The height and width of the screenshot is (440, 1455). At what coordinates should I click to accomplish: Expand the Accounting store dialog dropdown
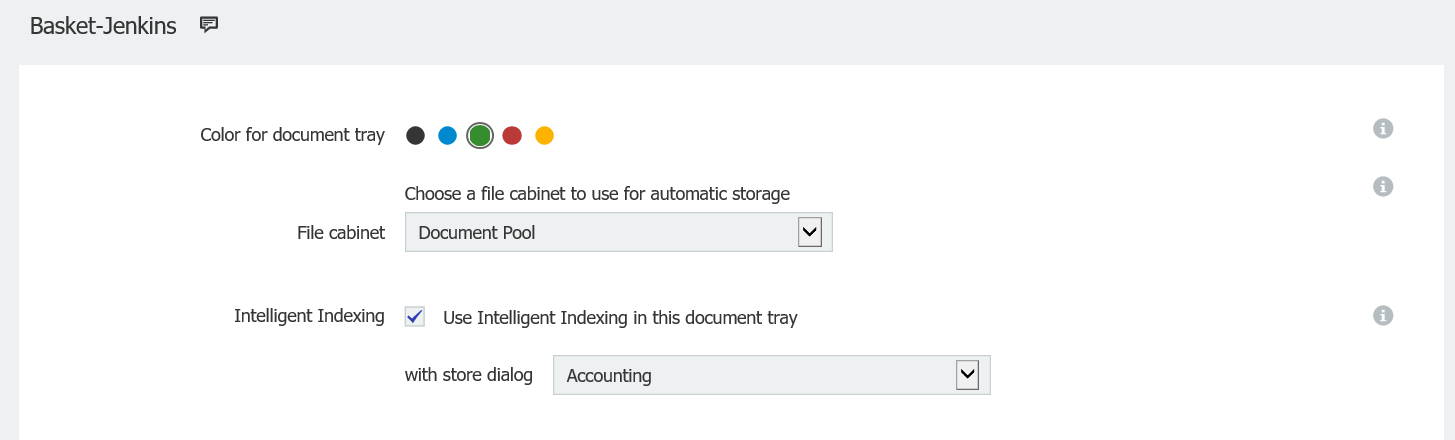[750, 376]
